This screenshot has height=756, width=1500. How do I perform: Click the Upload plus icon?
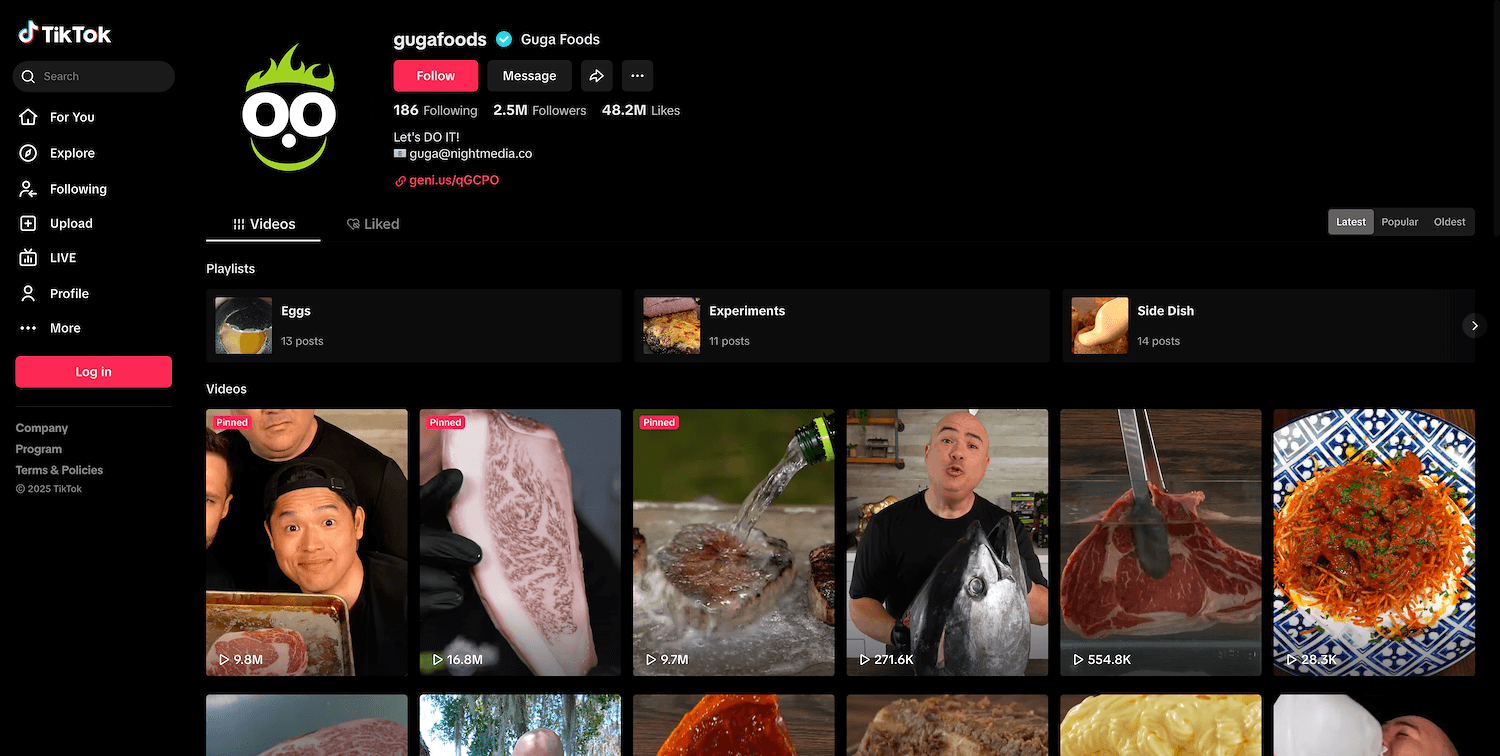(28, 224)
